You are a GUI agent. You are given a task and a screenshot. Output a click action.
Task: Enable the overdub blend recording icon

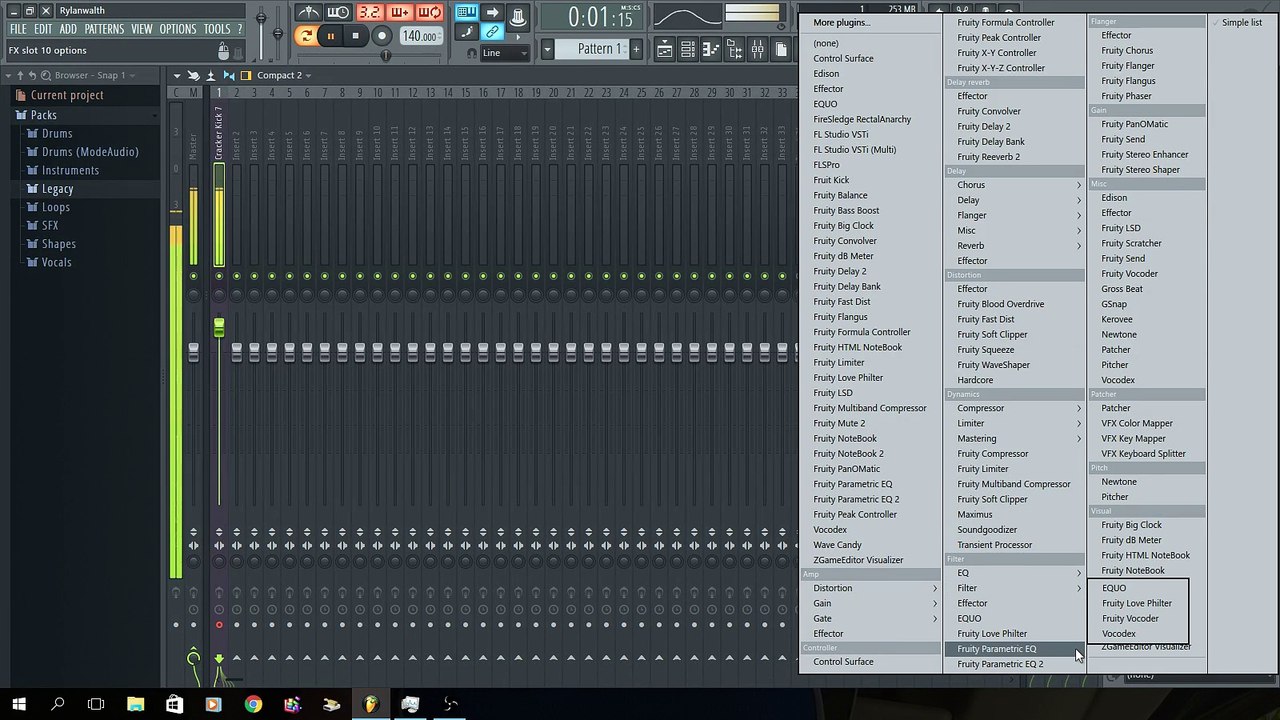tap(400, 13)
